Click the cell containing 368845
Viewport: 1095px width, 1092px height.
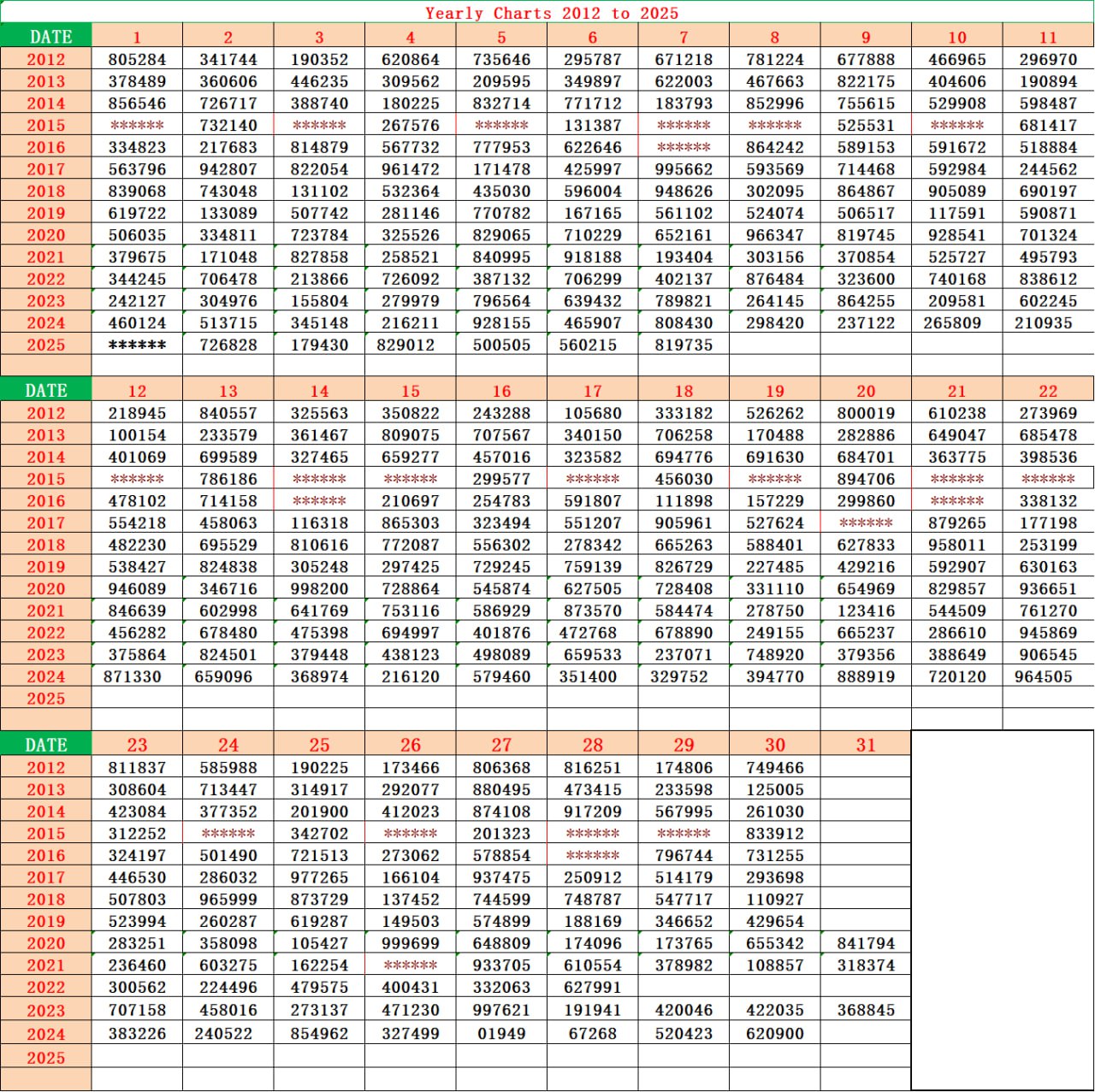point(866,1009)
